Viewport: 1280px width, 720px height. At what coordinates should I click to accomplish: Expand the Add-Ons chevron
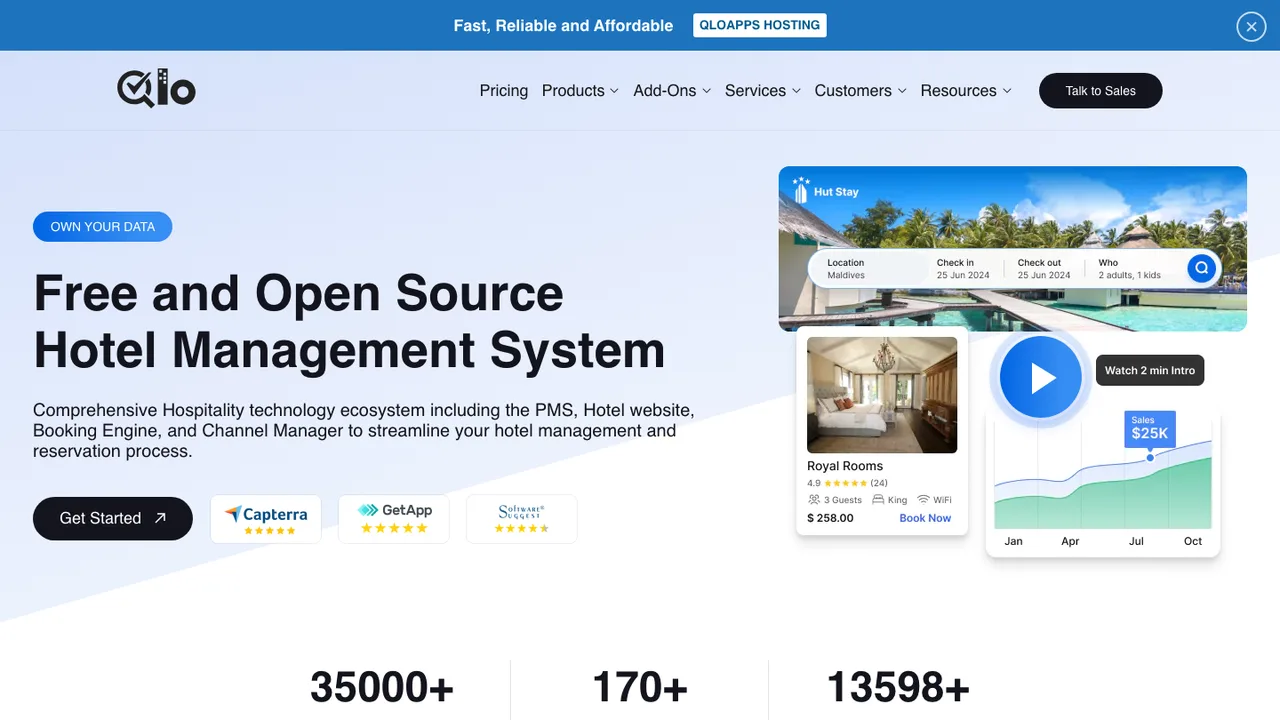pyautogui.click(x=706, y=91)
